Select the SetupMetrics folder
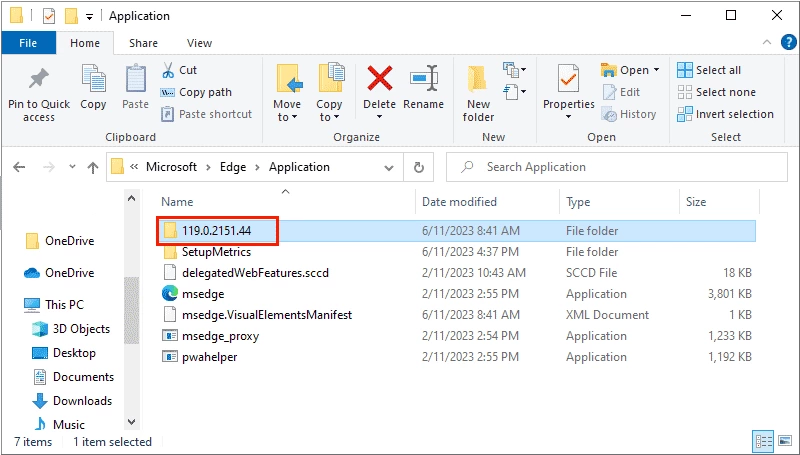The width and height of the screenshot is (800, 455). point(216,252)
